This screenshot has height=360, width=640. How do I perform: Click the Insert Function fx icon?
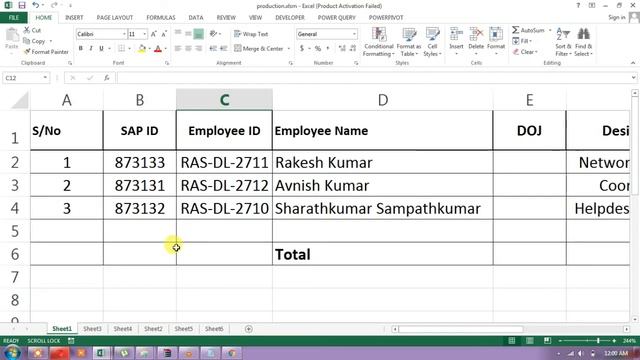107,78
